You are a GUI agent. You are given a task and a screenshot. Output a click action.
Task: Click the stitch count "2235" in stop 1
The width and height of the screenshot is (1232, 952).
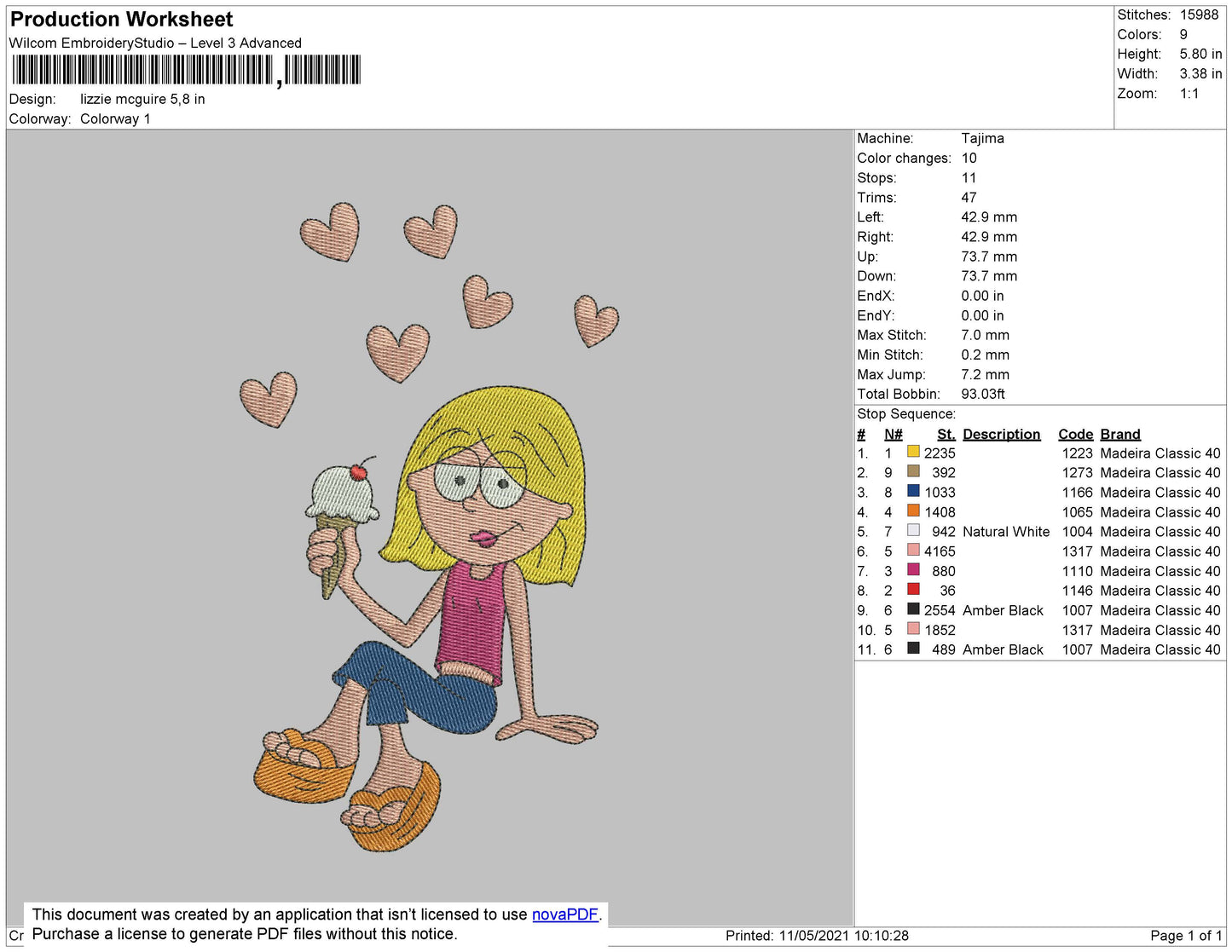coord(940,453)
